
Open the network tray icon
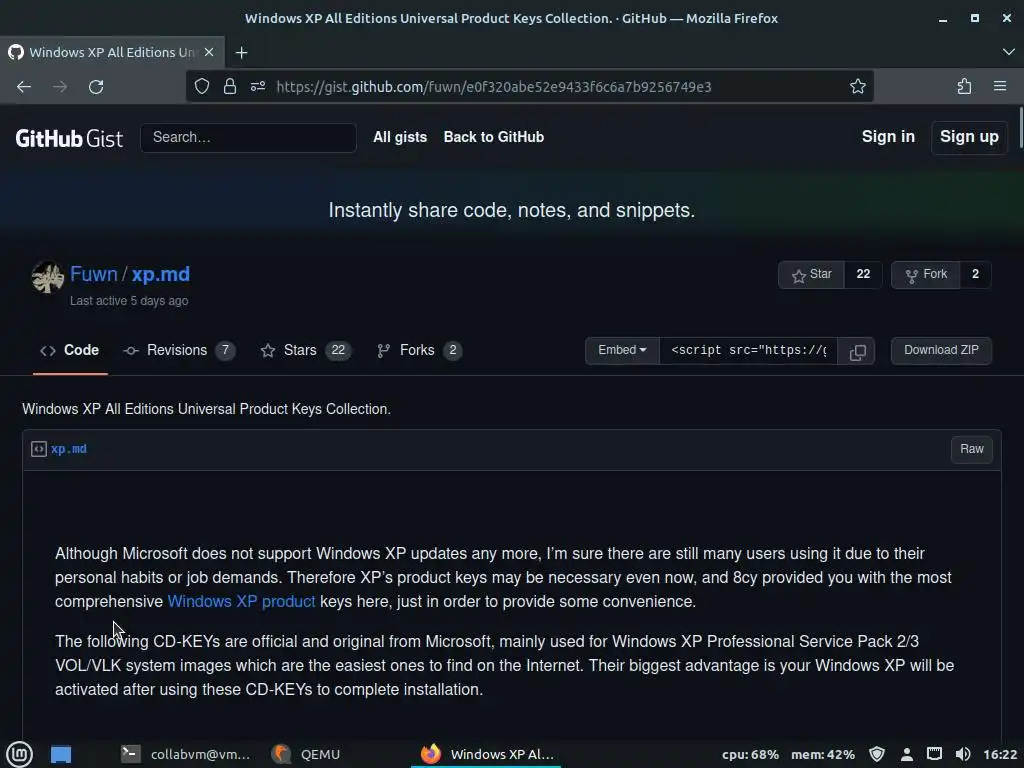coord(935,754)
